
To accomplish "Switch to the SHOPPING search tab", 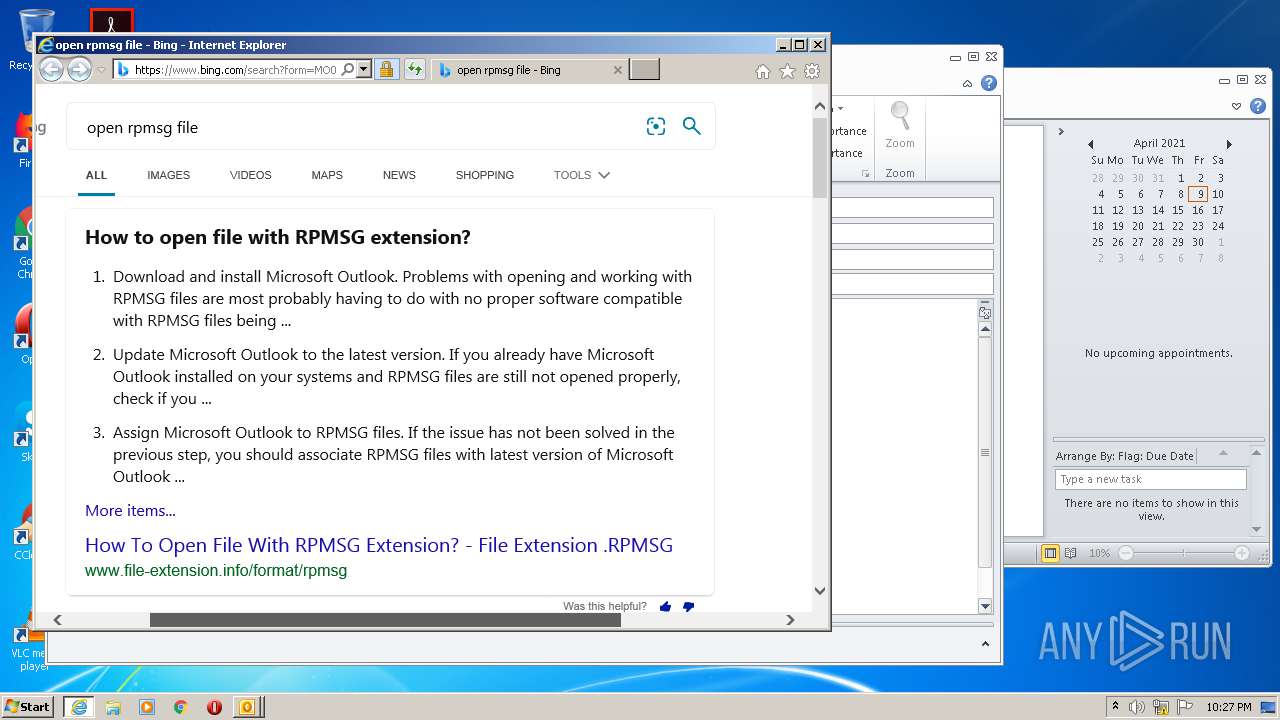I will [x=485, y=175].
